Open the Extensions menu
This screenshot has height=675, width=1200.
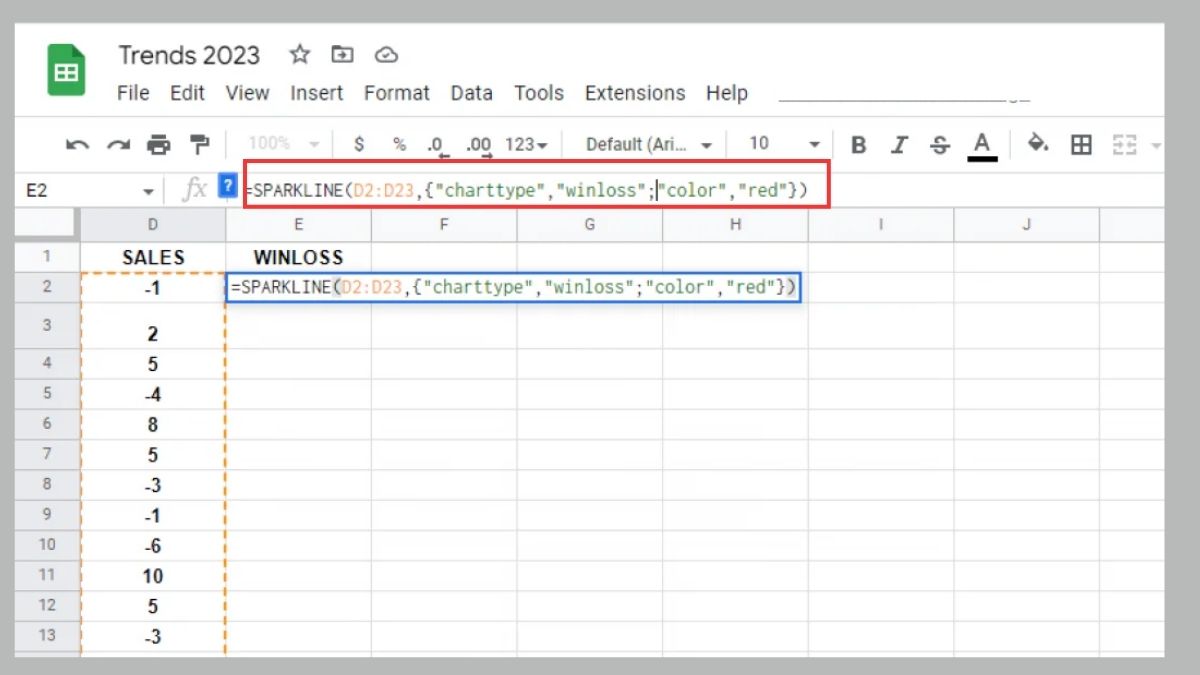click(x=634, y=93)
